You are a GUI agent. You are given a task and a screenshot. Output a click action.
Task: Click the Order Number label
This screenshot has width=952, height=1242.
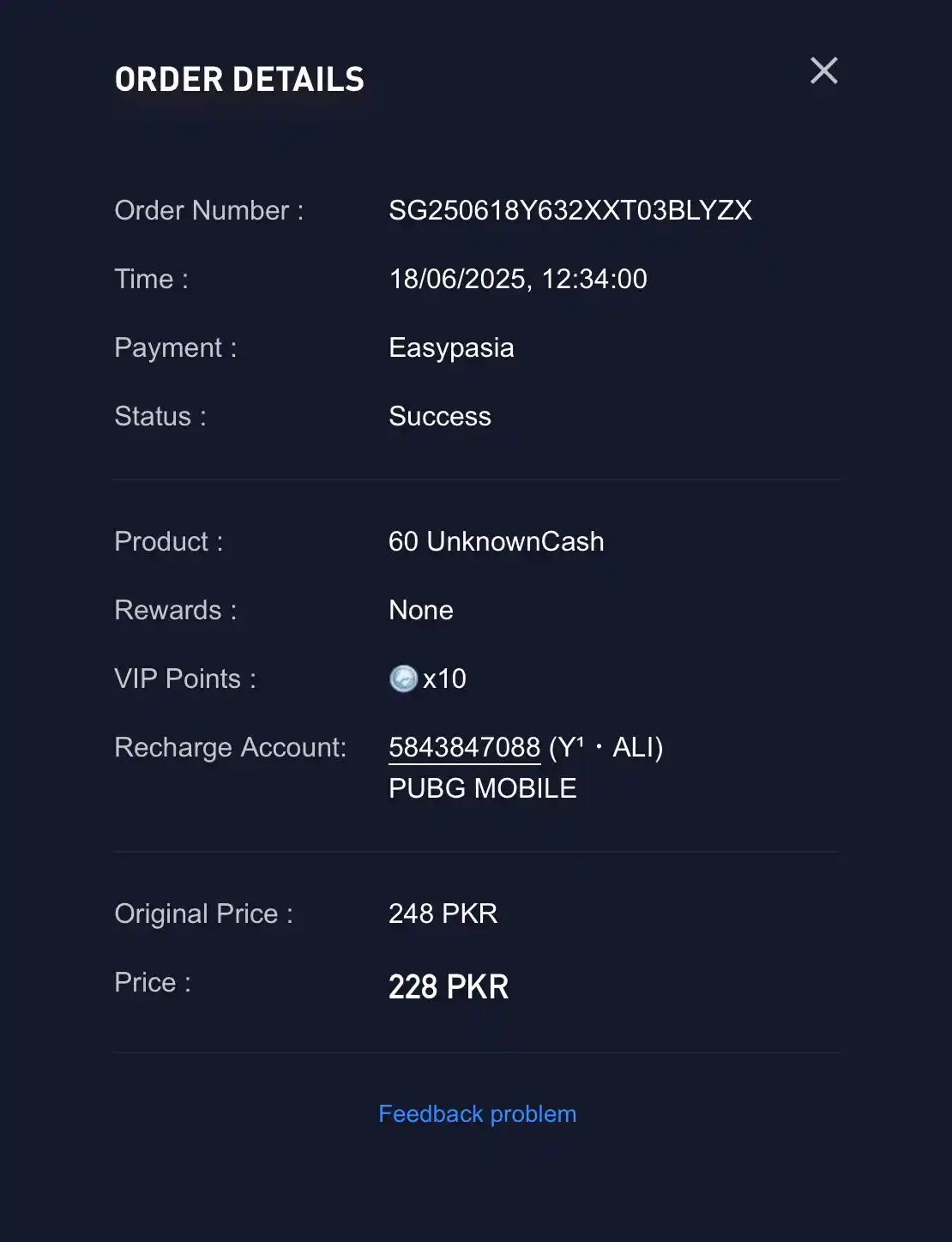click(209, 210)
